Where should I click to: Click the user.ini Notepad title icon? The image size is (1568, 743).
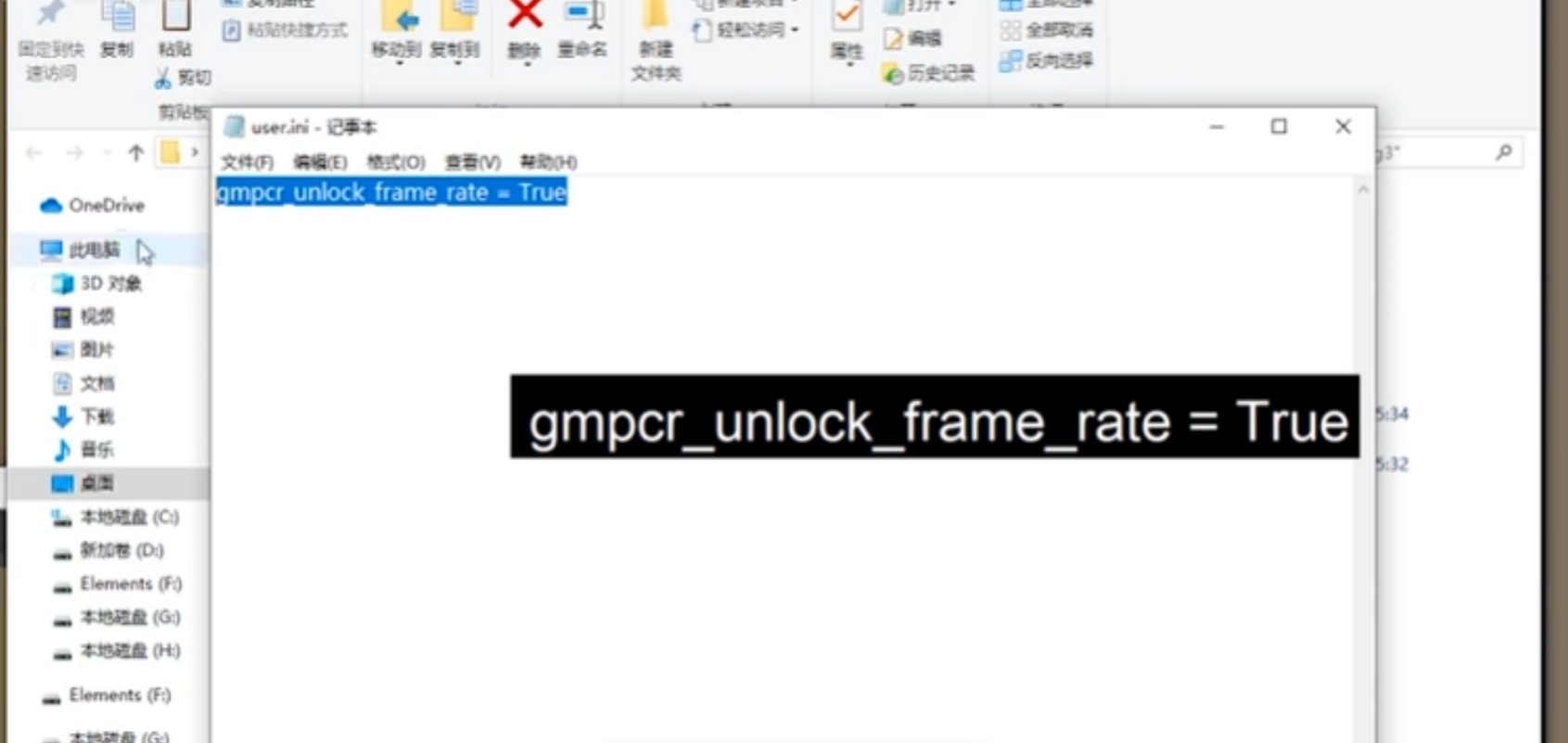click(235, 126)
